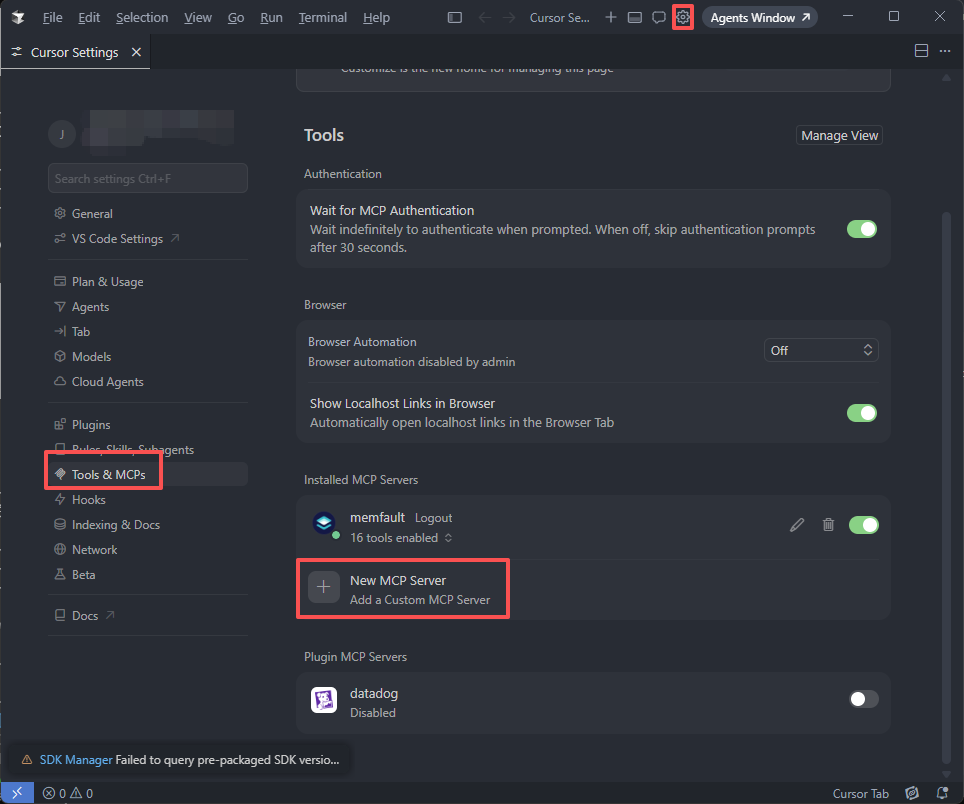Open the Help menu

(x=376, y=17)
